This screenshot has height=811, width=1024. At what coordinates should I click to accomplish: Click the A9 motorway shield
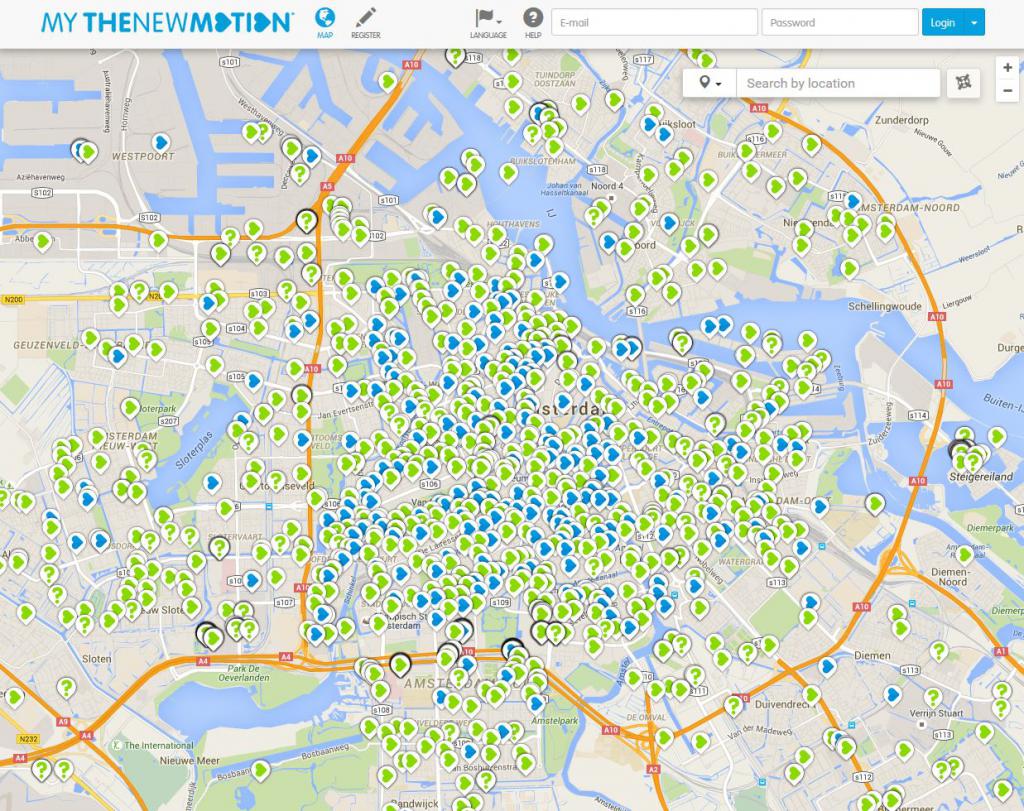(63, 722)
